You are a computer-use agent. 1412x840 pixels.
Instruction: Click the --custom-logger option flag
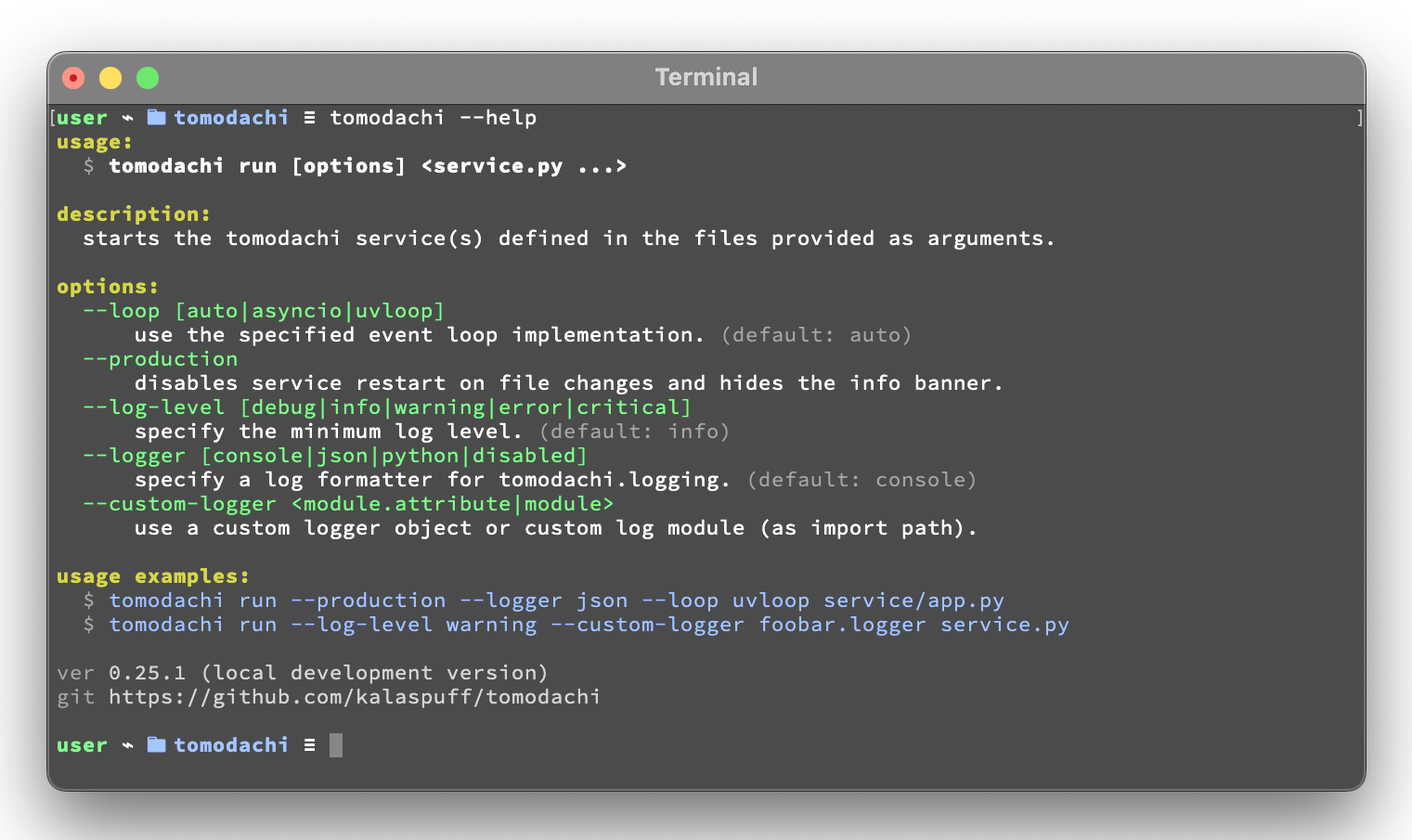pyautogui.click(x=179, y=503)
